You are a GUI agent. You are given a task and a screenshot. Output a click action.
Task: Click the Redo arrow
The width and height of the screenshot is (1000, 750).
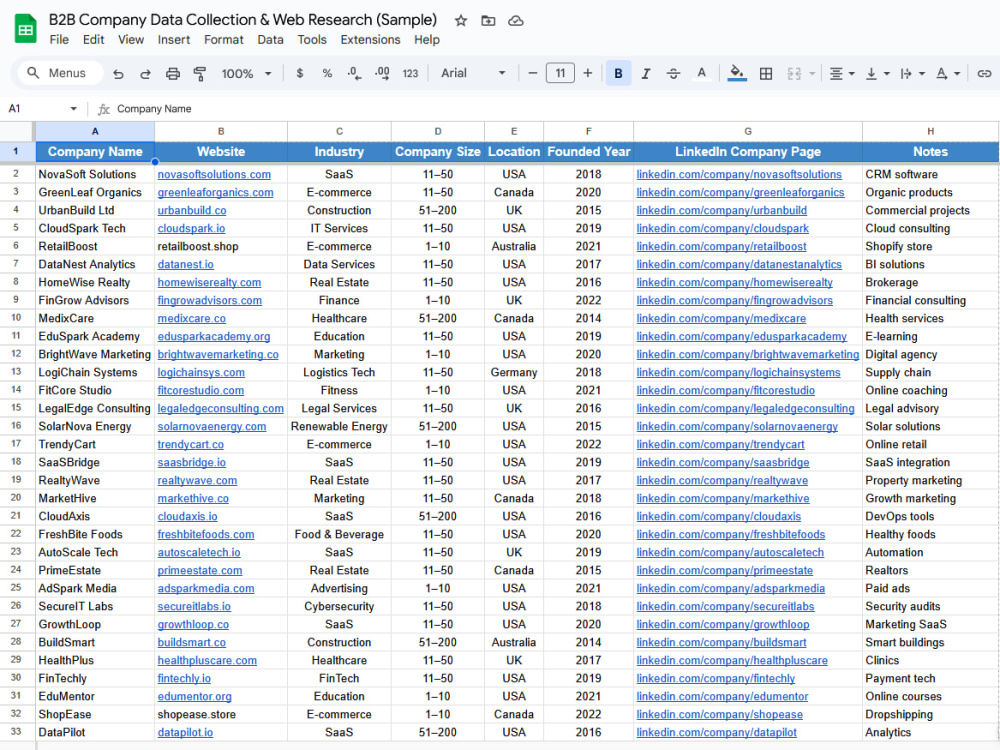tap(145, 73)
